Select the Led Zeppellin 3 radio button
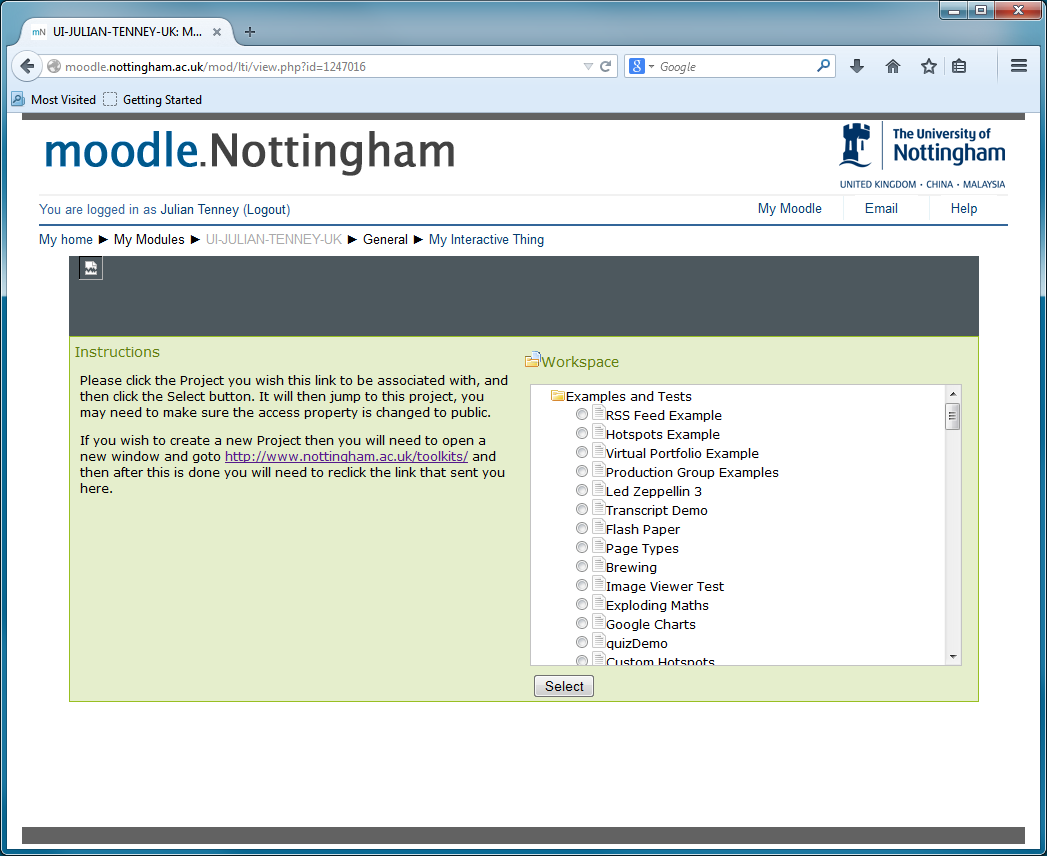 point(582,490)
